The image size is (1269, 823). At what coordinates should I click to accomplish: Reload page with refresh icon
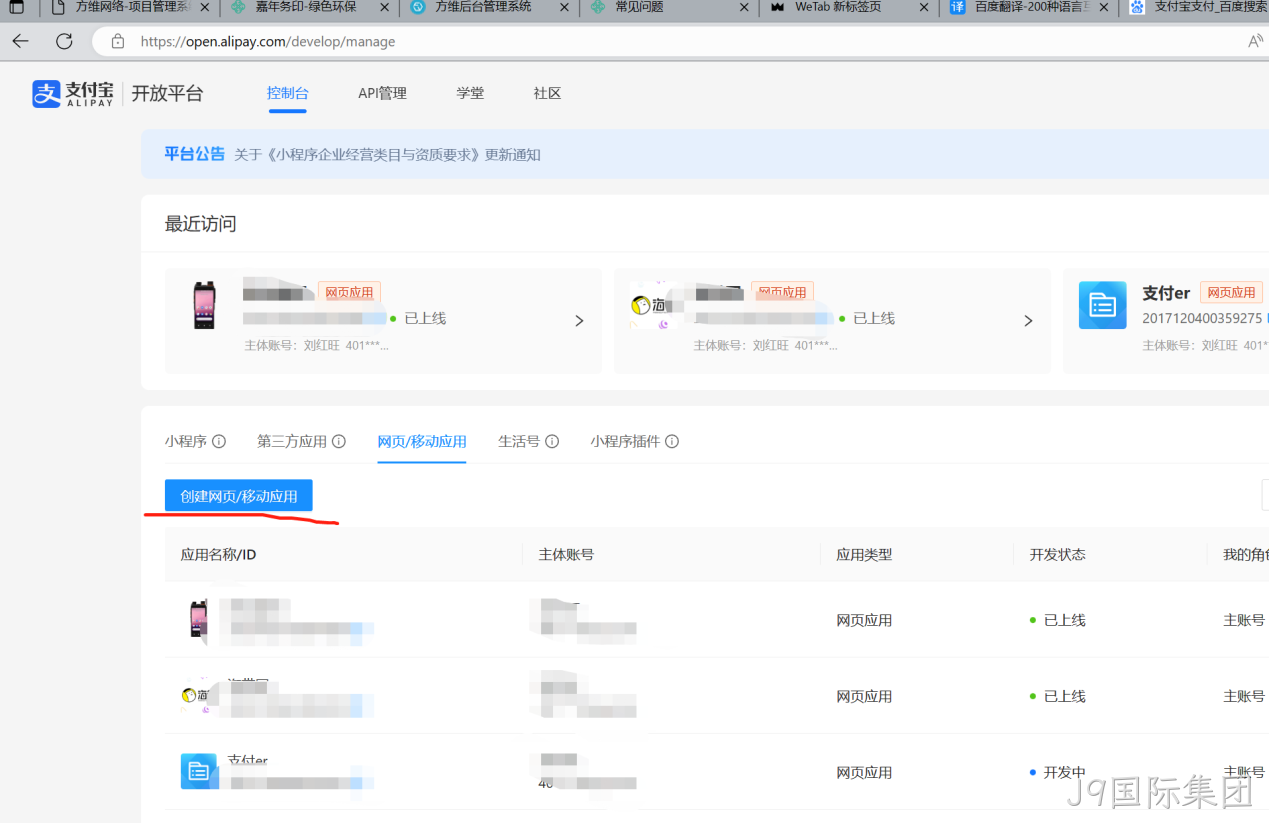pos(64,41)
